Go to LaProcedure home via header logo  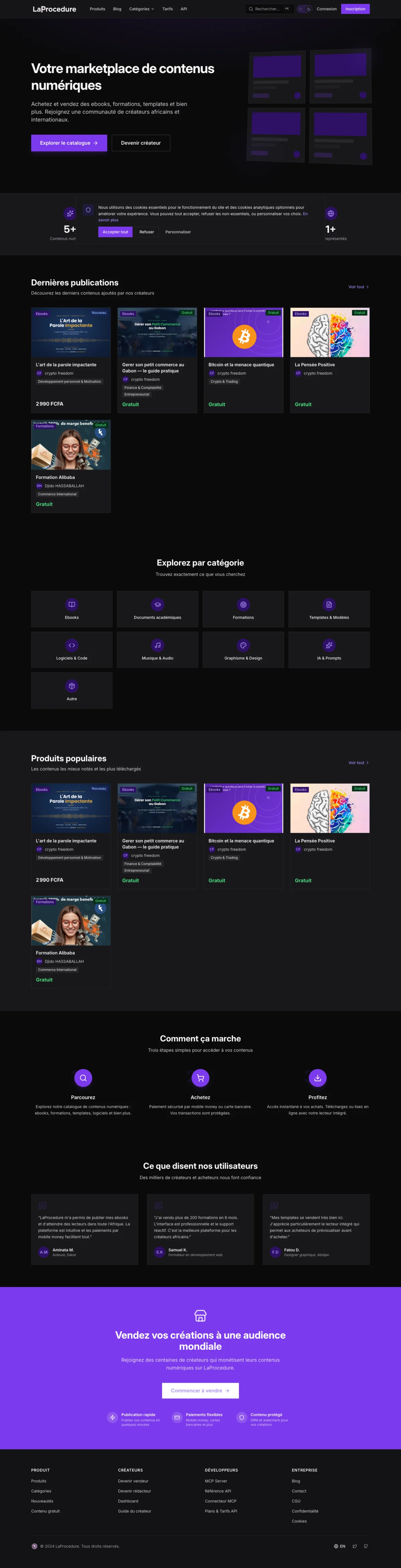pyautogui.click(x=54, y=9)
